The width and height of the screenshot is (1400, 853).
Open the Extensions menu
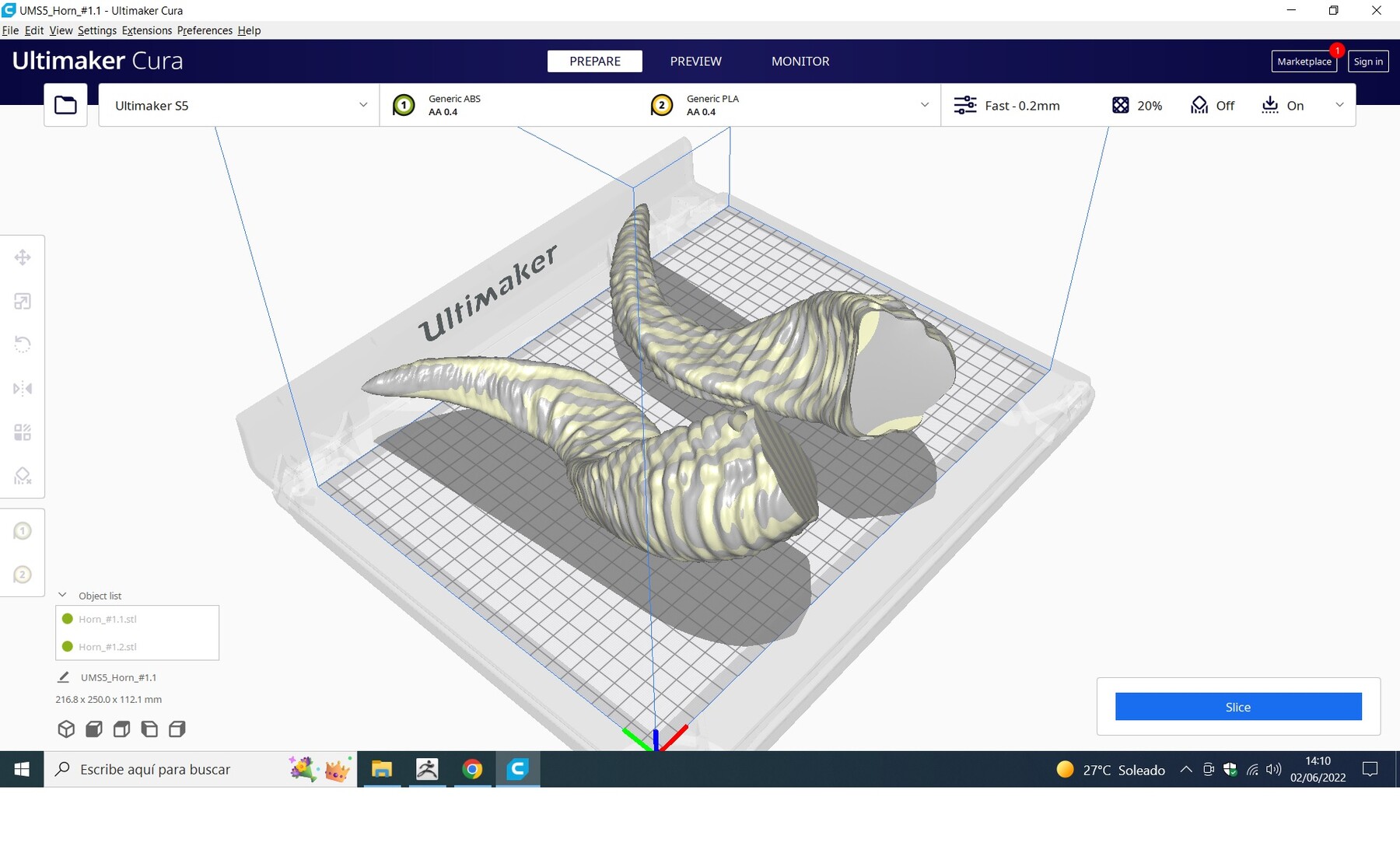(x=146, y=30)
